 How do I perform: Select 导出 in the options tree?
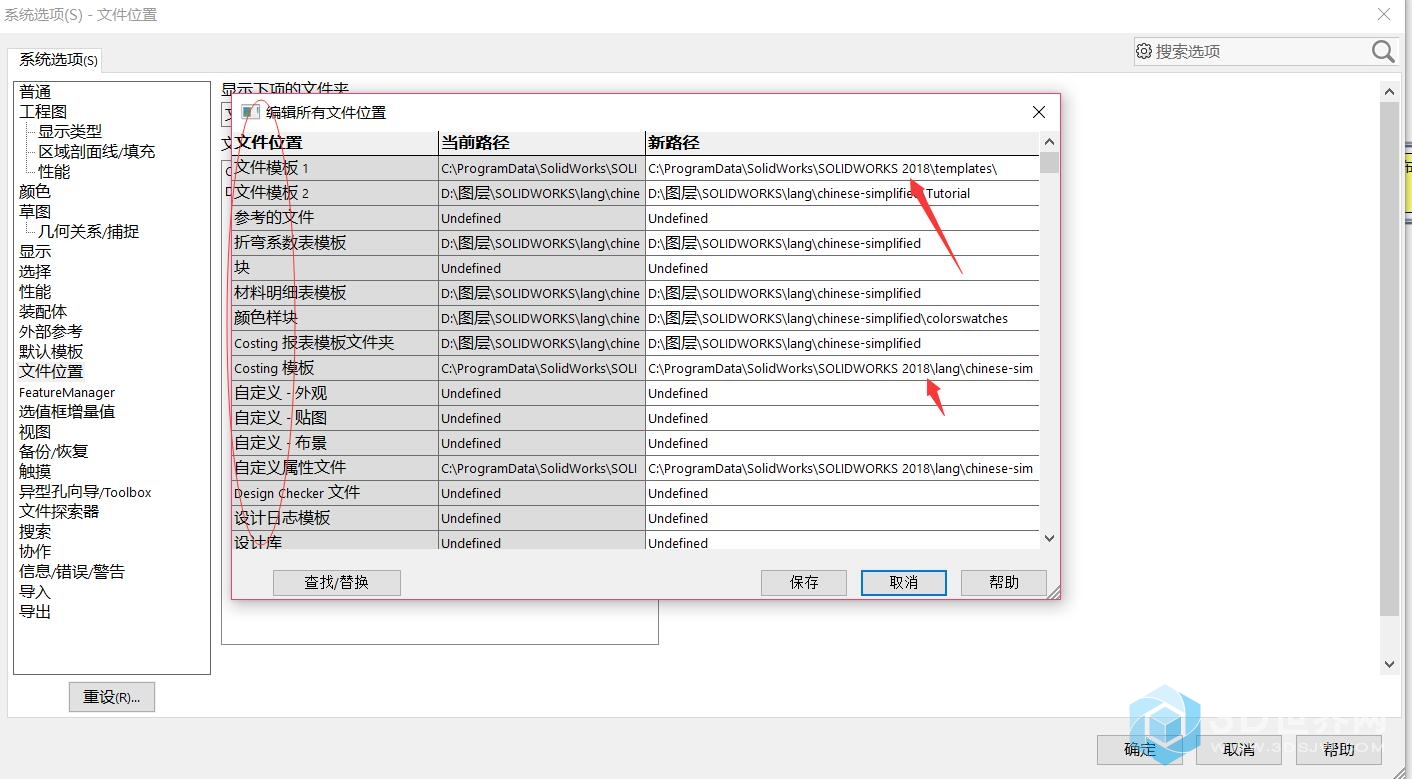coord(35,612)
